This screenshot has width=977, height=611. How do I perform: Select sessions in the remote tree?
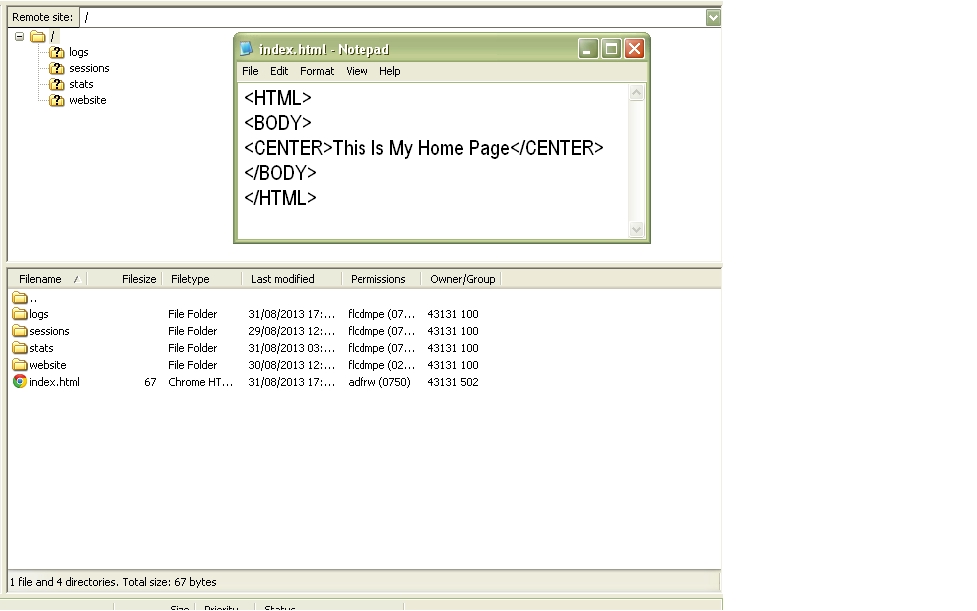pyautogui.click(x=89, y=69)
